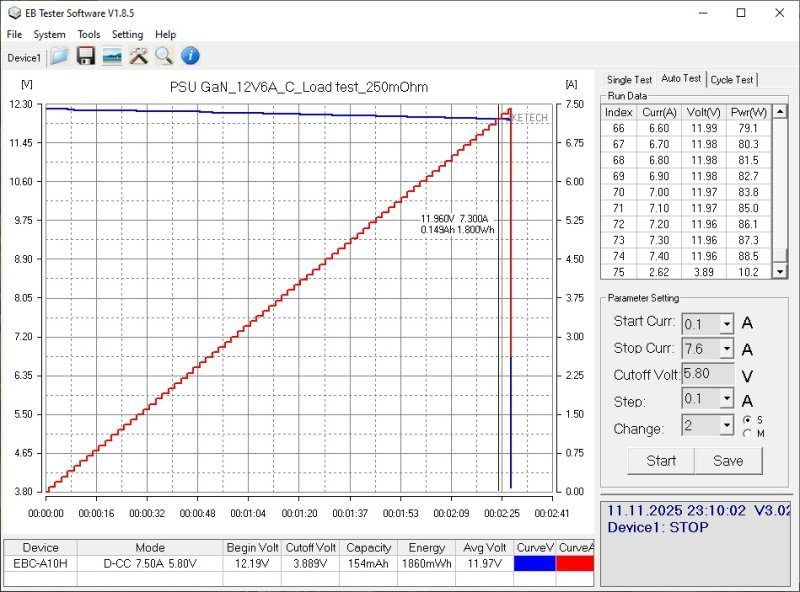Expand the Stop Curr dropdown
Screen dimensions: 800x592
point(726,349)
